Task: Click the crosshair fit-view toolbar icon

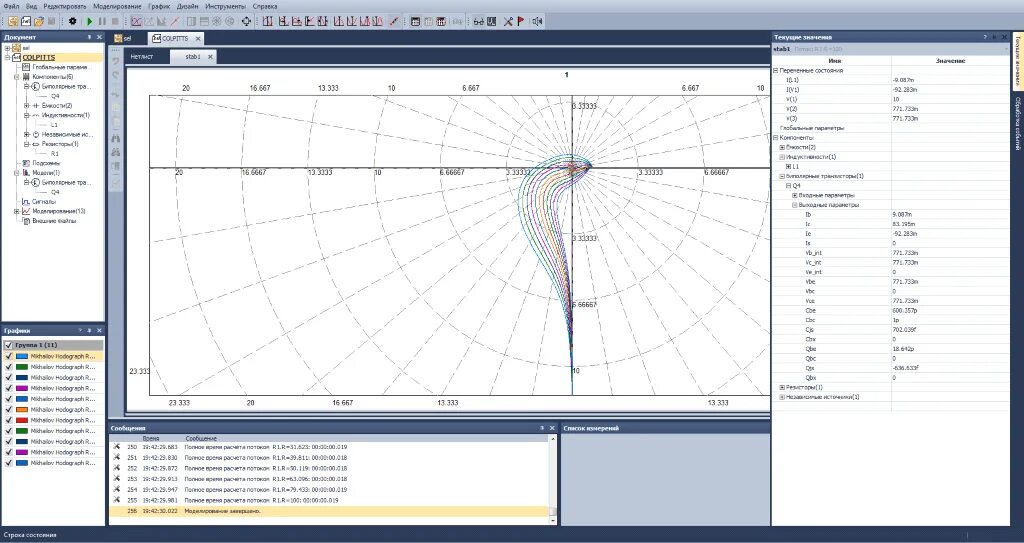Action: coord(246,22)
